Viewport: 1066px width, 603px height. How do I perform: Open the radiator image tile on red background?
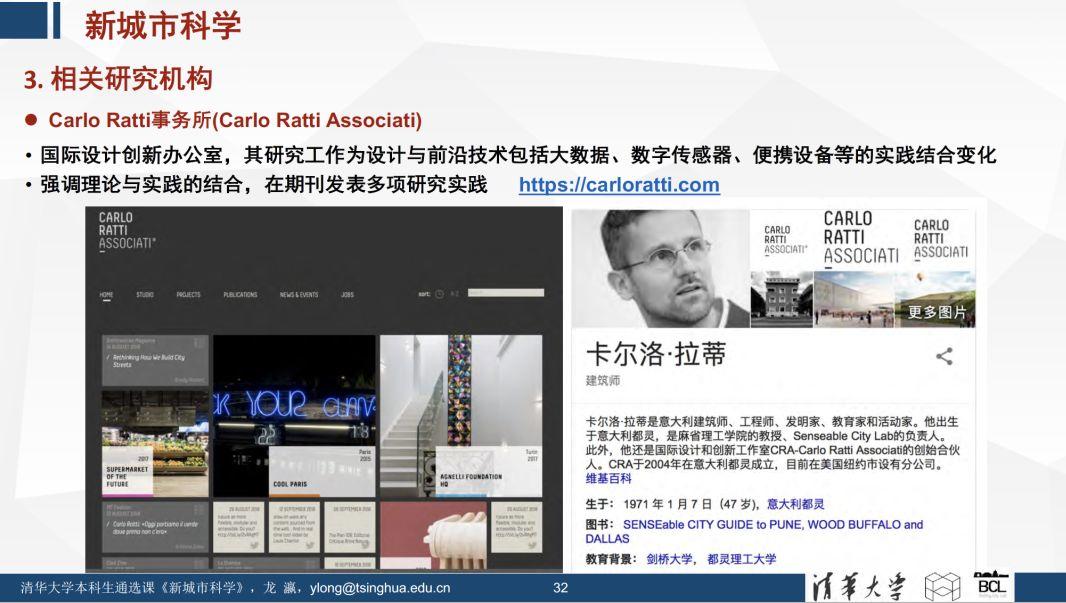(x=433, y=536)
